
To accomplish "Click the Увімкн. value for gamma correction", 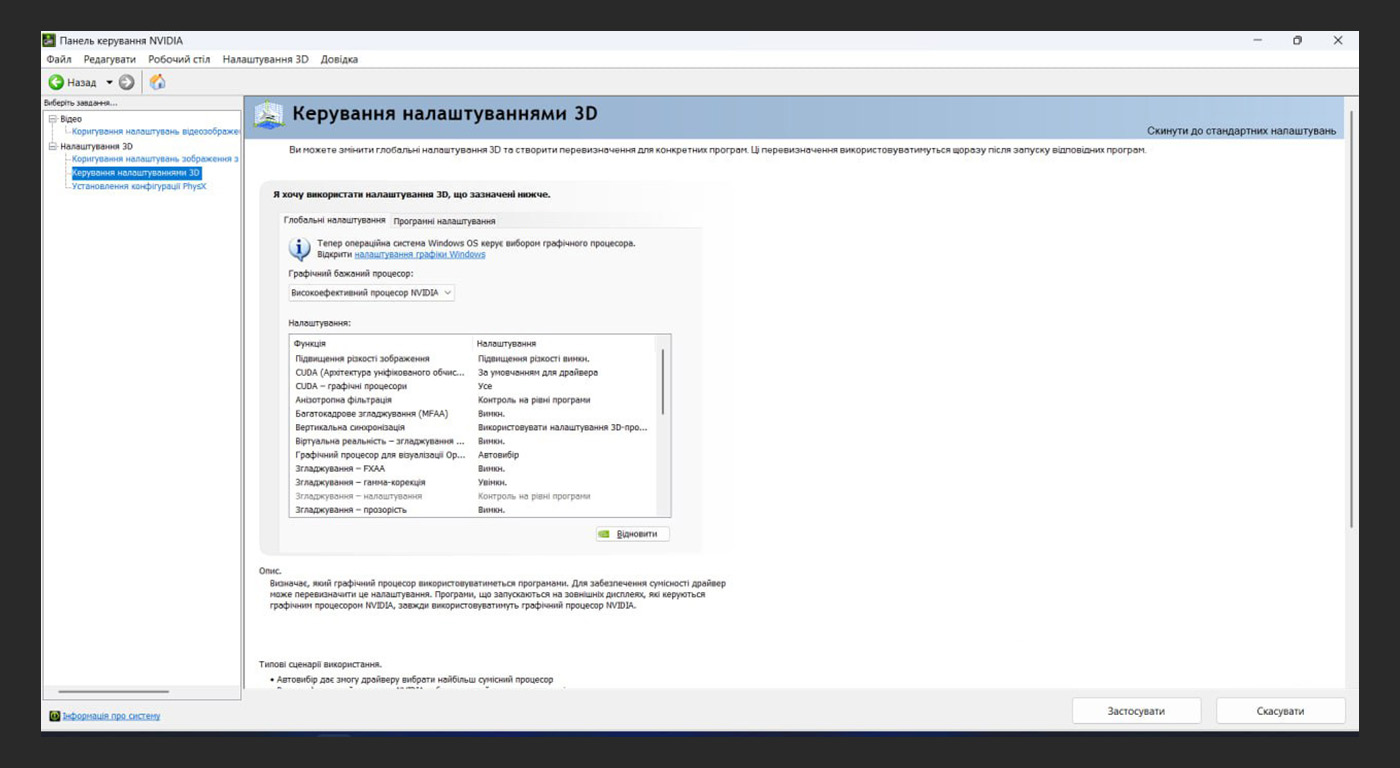I will 492,482.
